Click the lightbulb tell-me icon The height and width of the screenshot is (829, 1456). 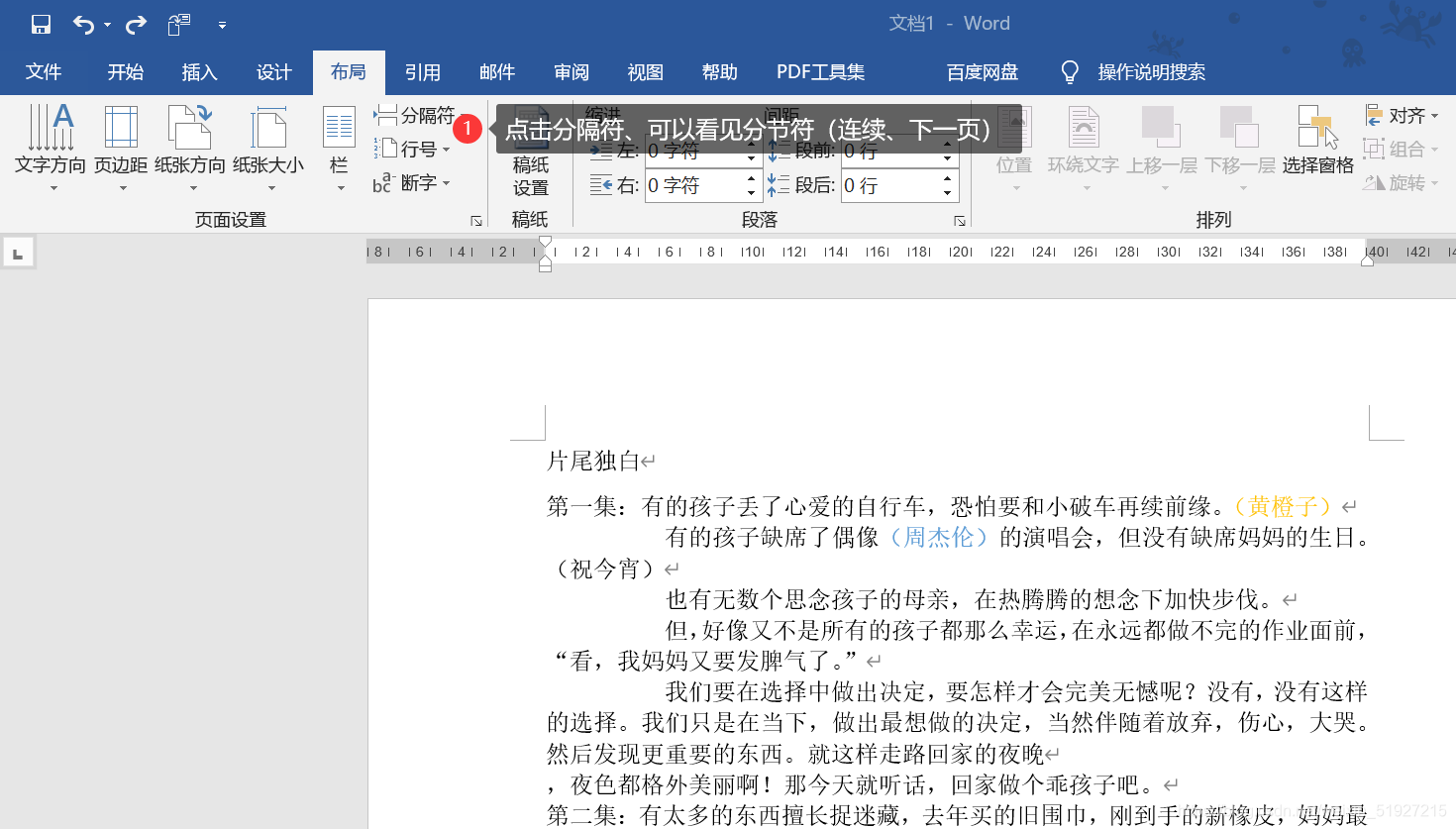pyautogui.click(x=1070, y=71)
